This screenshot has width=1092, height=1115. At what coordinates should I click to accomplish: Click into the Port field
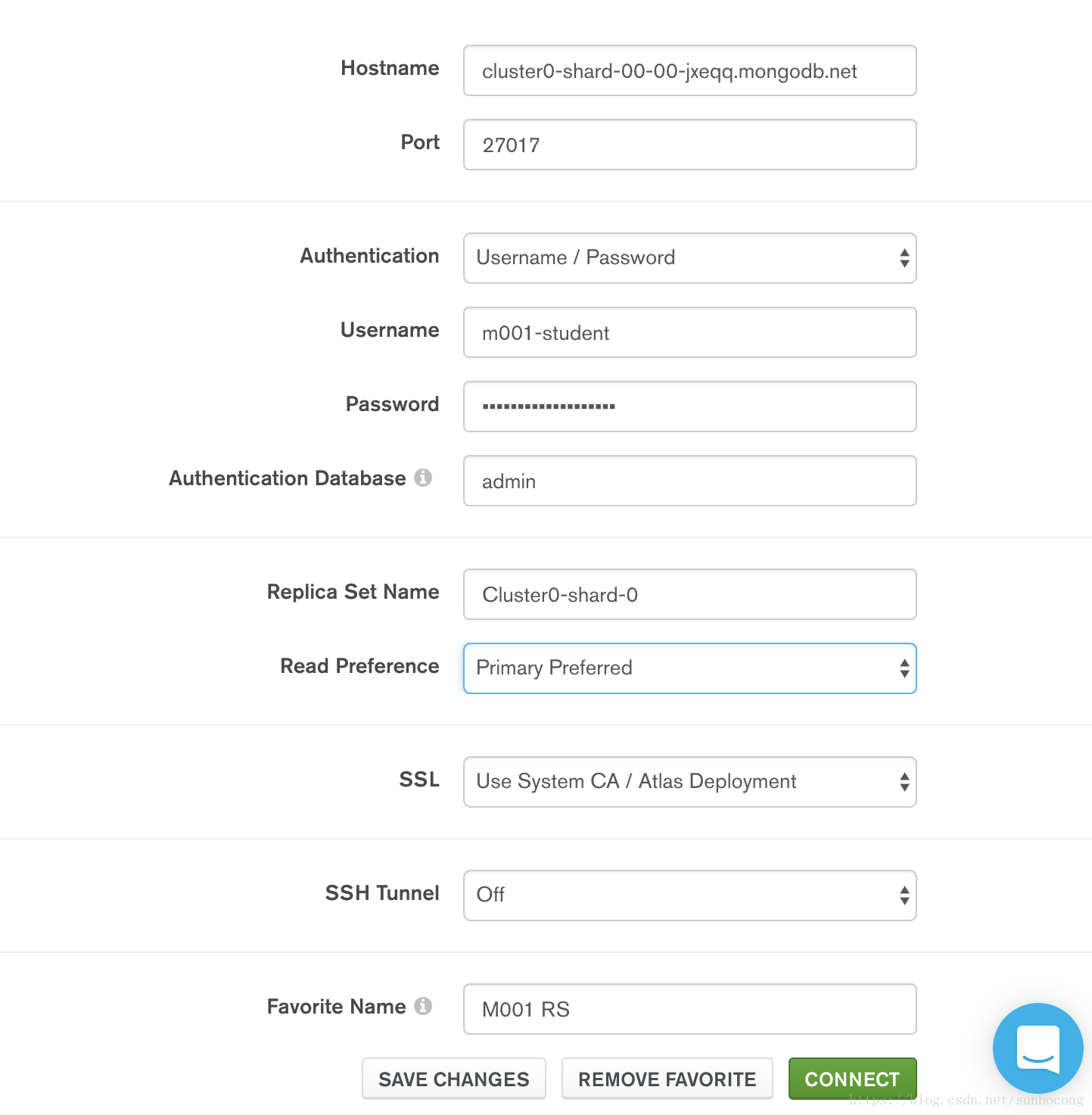click(689, 145)
